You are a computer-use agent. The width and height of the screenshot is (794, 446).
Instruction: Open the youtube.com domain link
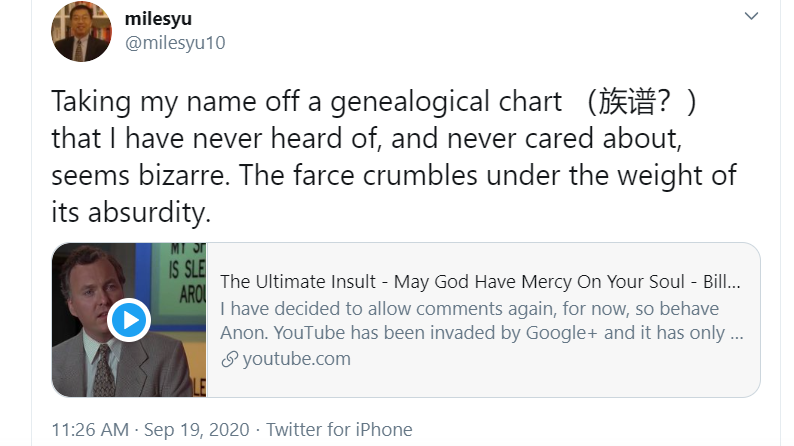pyautogui.click(x=296, y=359)
